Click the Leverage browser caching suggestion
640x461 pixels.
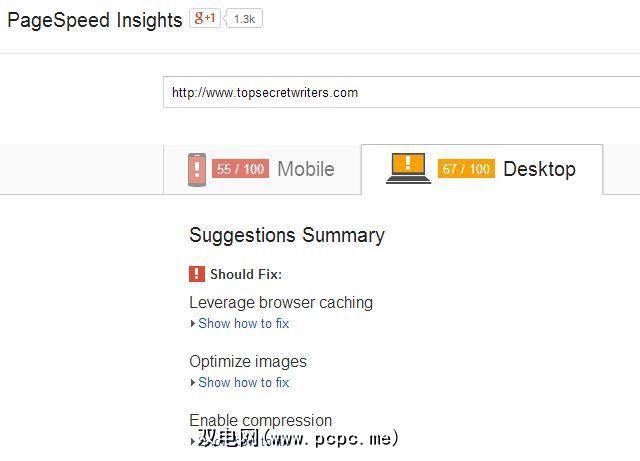coord(281,302)
